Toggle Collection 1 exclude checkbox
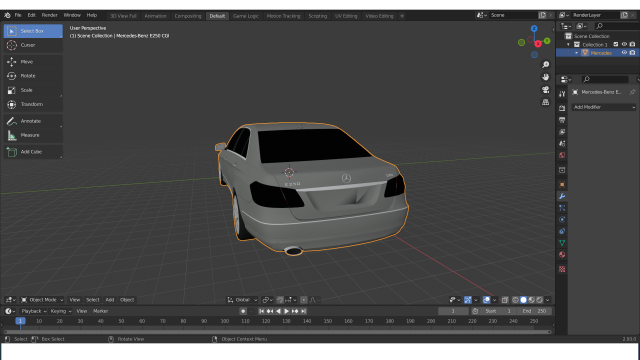 pos(616,44)
